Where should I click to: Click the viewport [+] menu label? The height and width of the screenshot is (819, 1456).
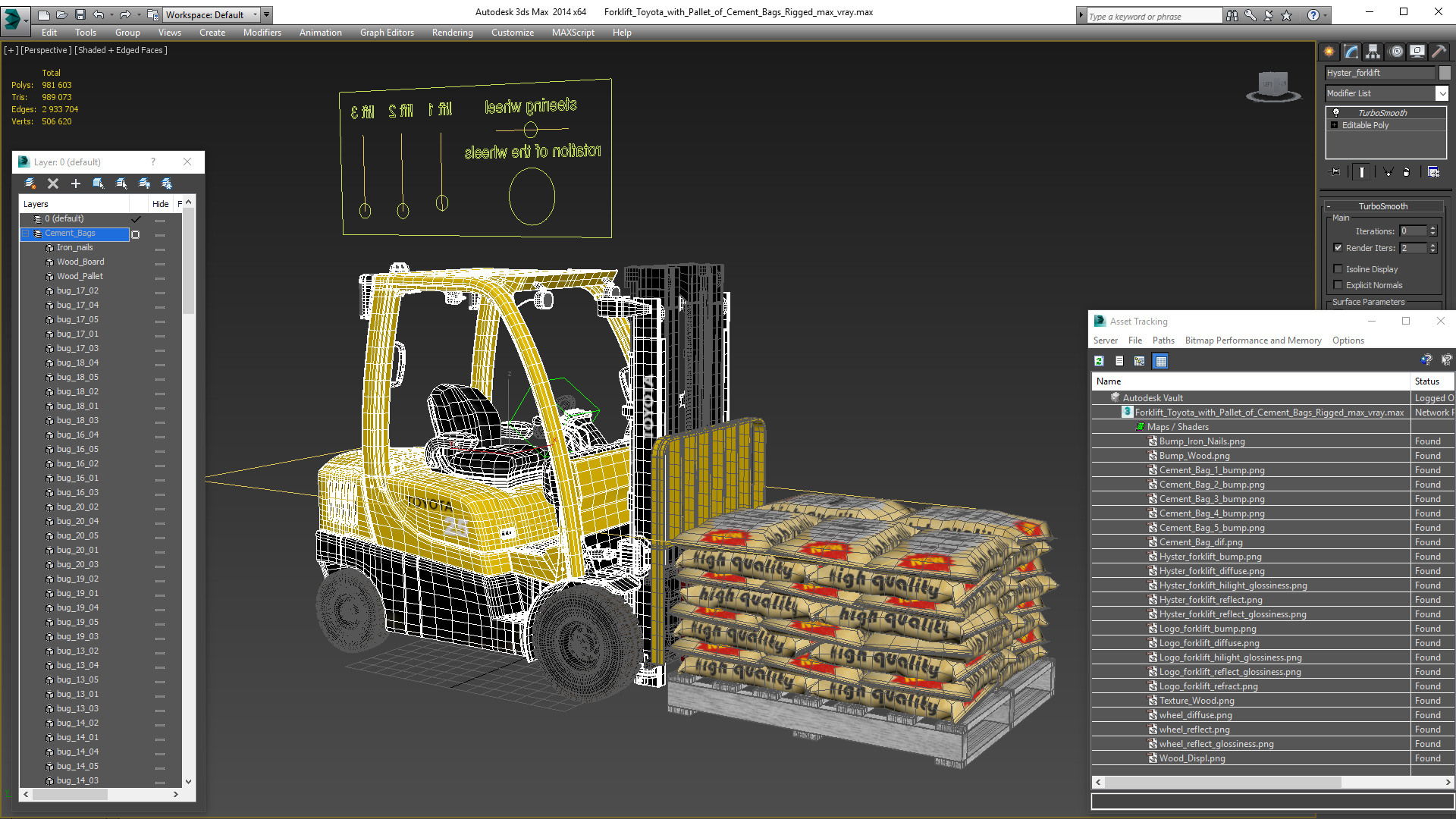(11, 50)
